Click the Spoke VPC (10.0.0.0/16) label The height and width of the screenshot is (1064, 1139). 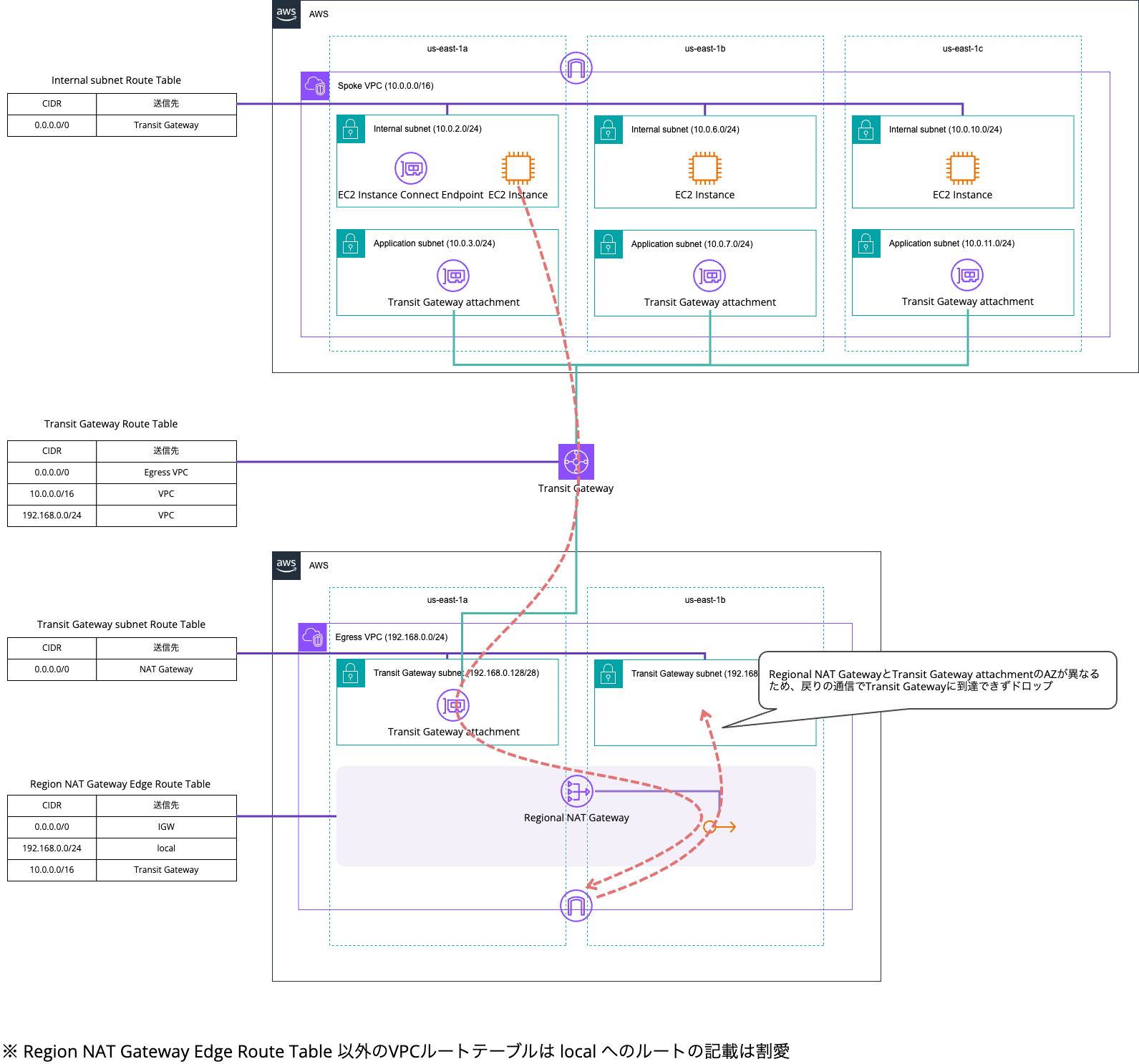pyautogui.click(x=385, y=86)
